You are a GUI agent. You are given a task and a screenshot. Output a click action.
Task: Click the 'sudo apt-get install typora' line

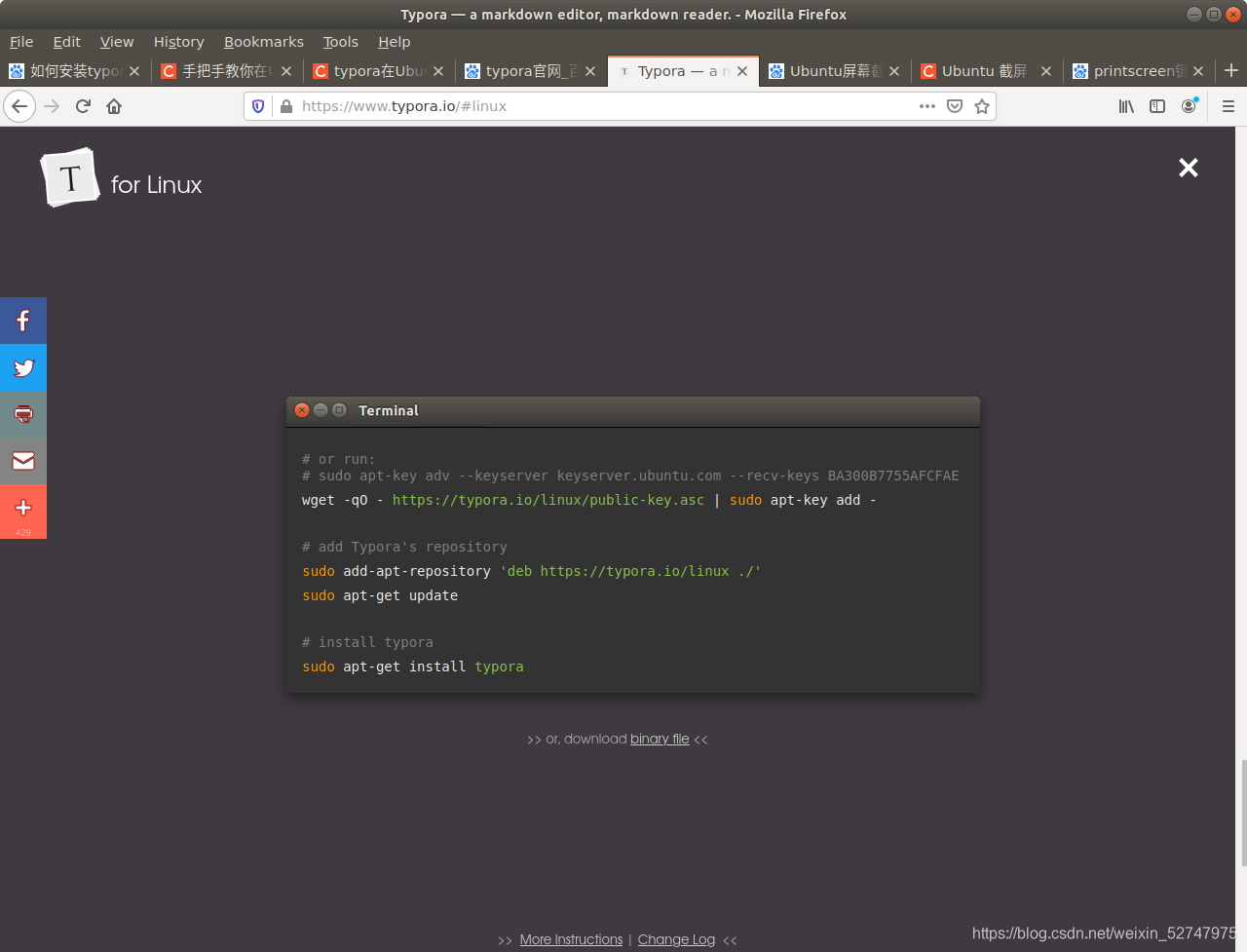point(413,666)
